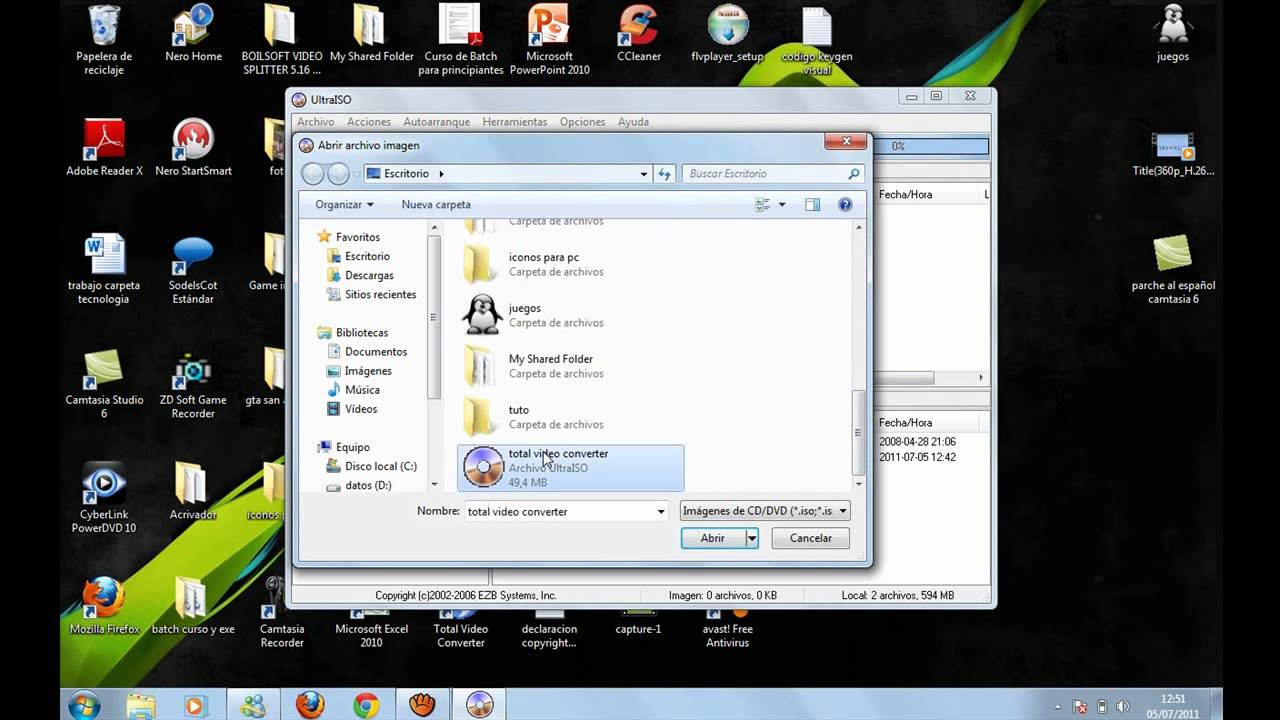Launch Nero Home desktop shortcut
1280x720 pixels.
coord(193,34)
